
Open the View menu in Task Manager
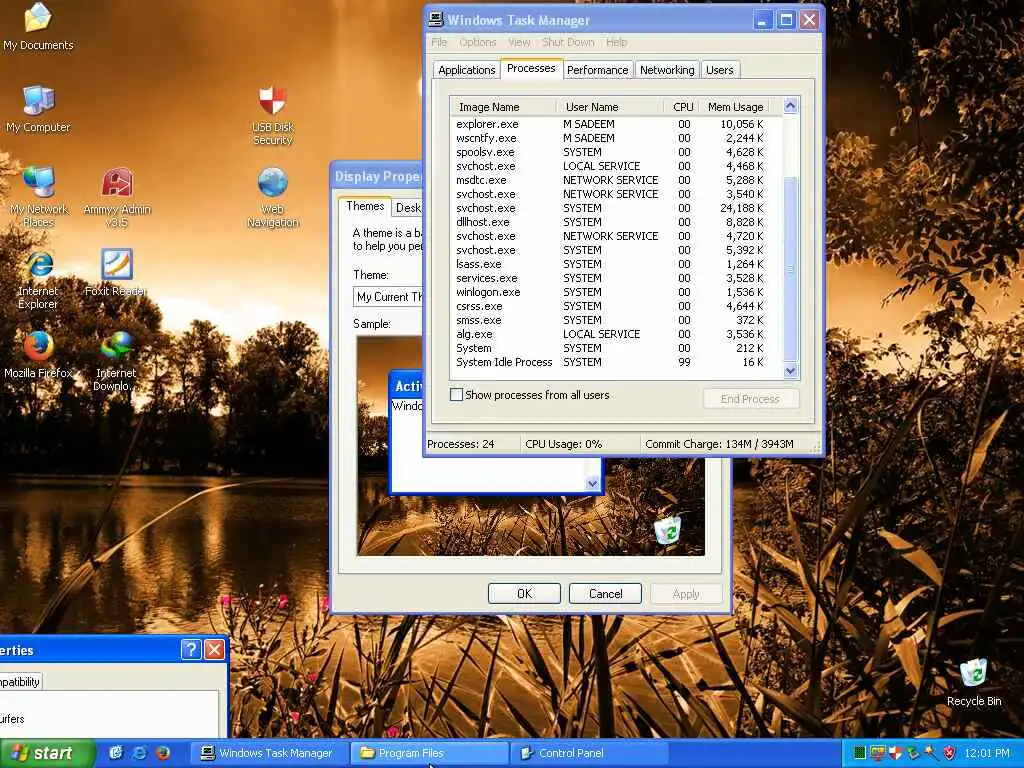pos(519,42)
